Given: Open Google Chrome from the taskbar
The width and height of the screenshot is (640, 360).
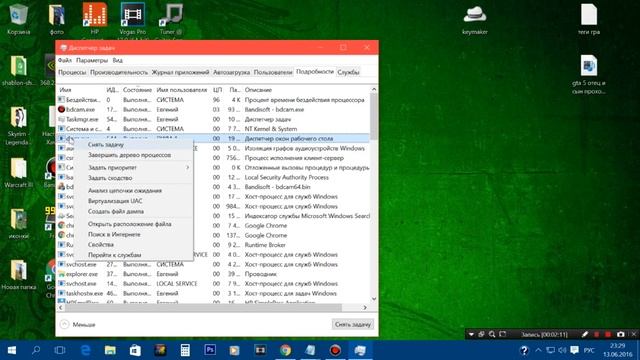Looking at the screenshot, I should (x=285, y=350).
